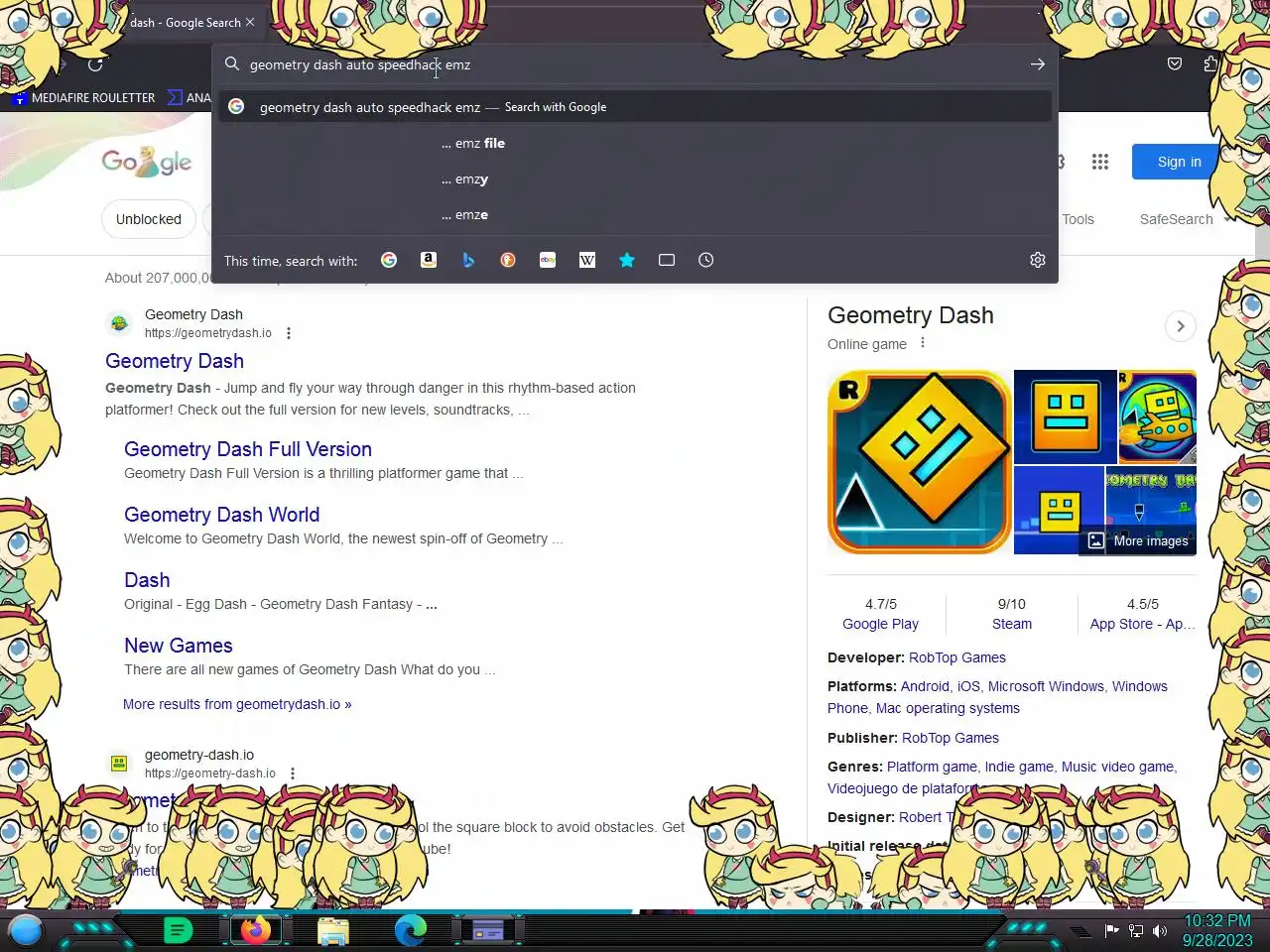Open the App Store rating link

click(1143, 624)
